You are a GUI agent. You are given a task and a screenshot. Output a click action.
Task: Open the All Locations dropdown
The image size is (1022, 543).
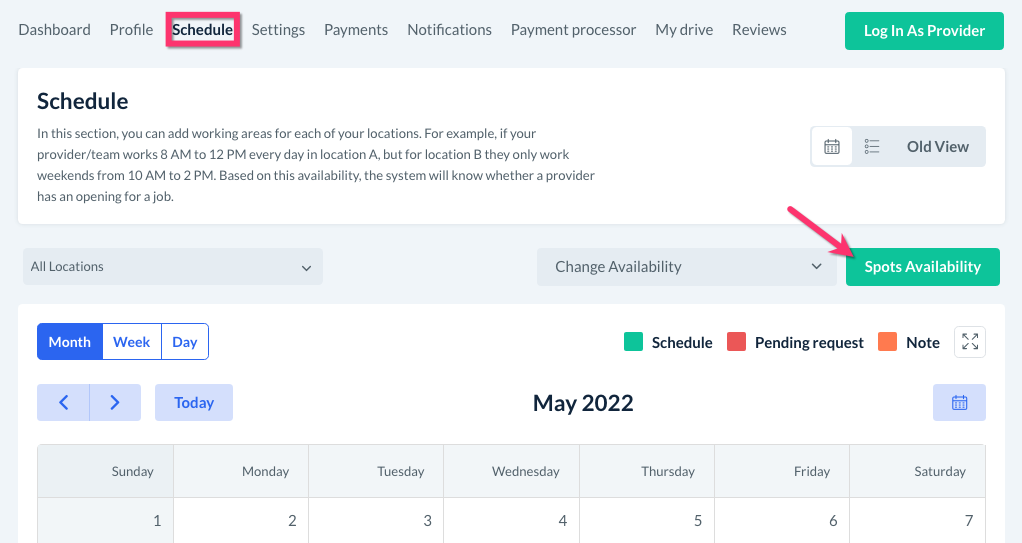(x=172, y=267)
